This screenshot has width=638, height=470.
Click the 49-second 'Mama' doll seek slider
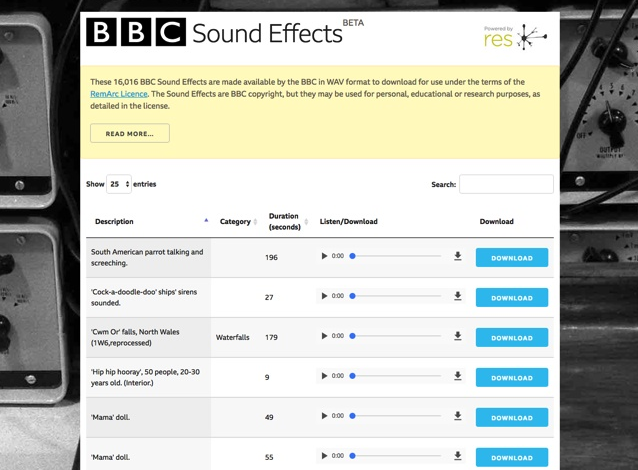coord(396,417)
